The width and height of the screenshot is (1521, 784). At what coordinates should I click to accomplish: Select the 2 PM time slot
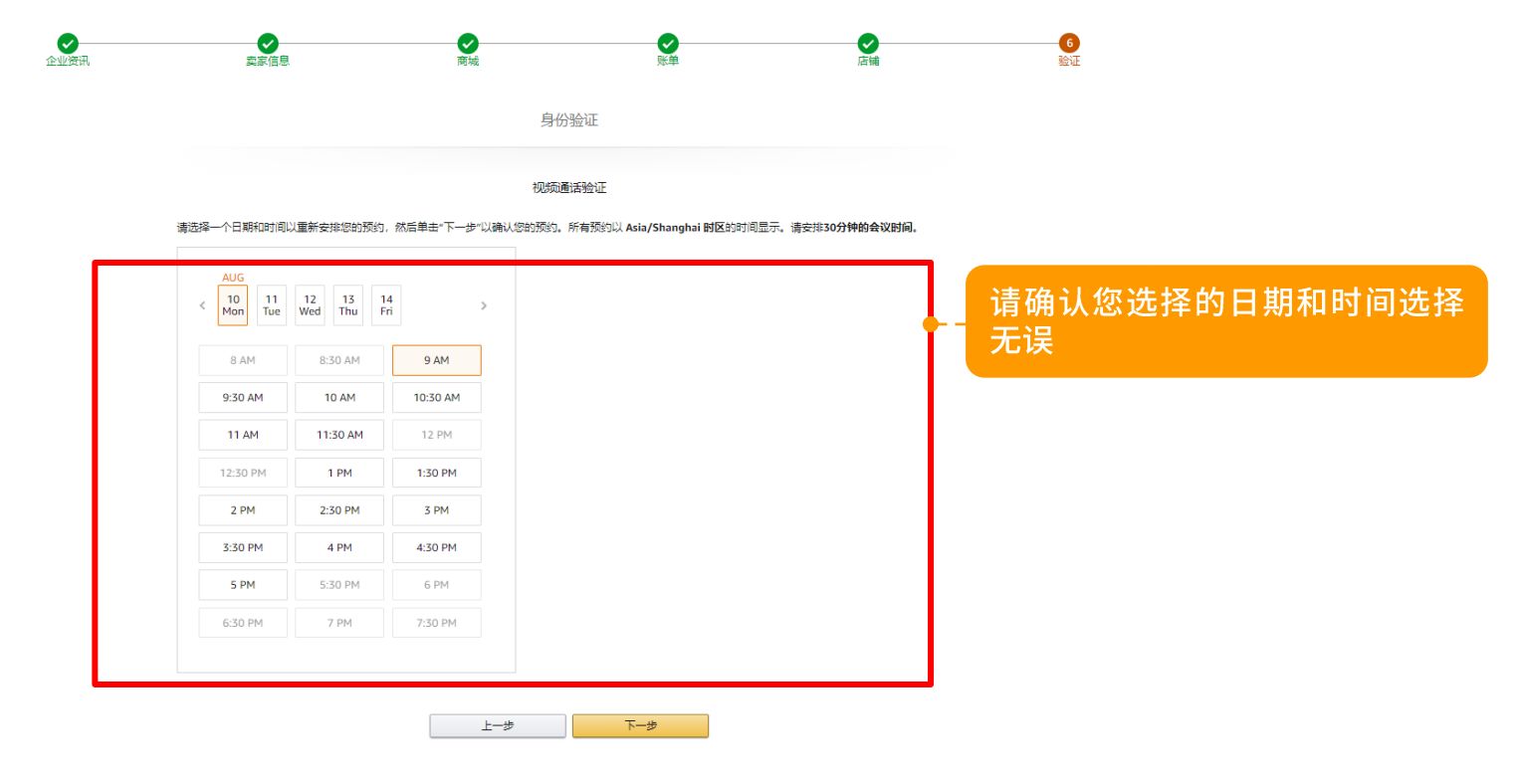point(243,509)
